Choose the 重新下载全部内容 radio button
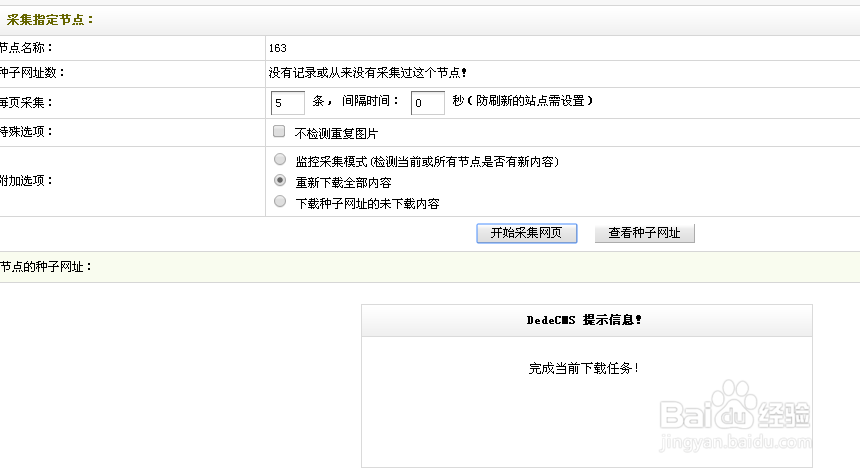Viewport: 860px width, 472px height. click(280, 181)
